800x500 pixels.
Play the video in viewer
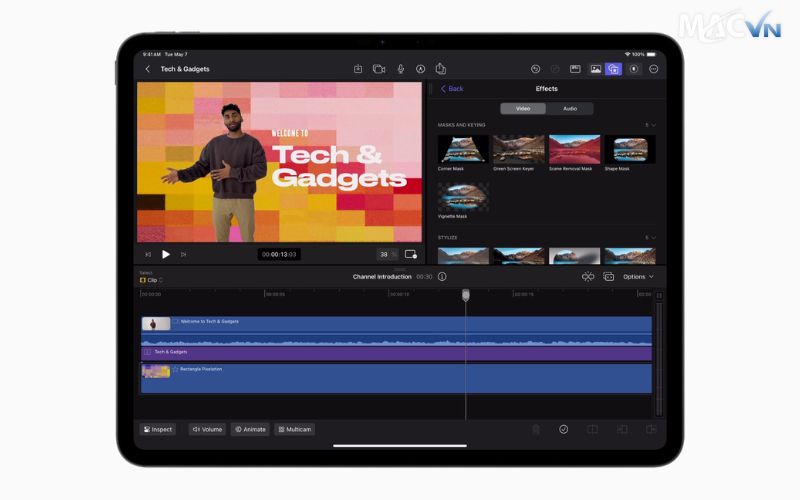click(166, 254)
